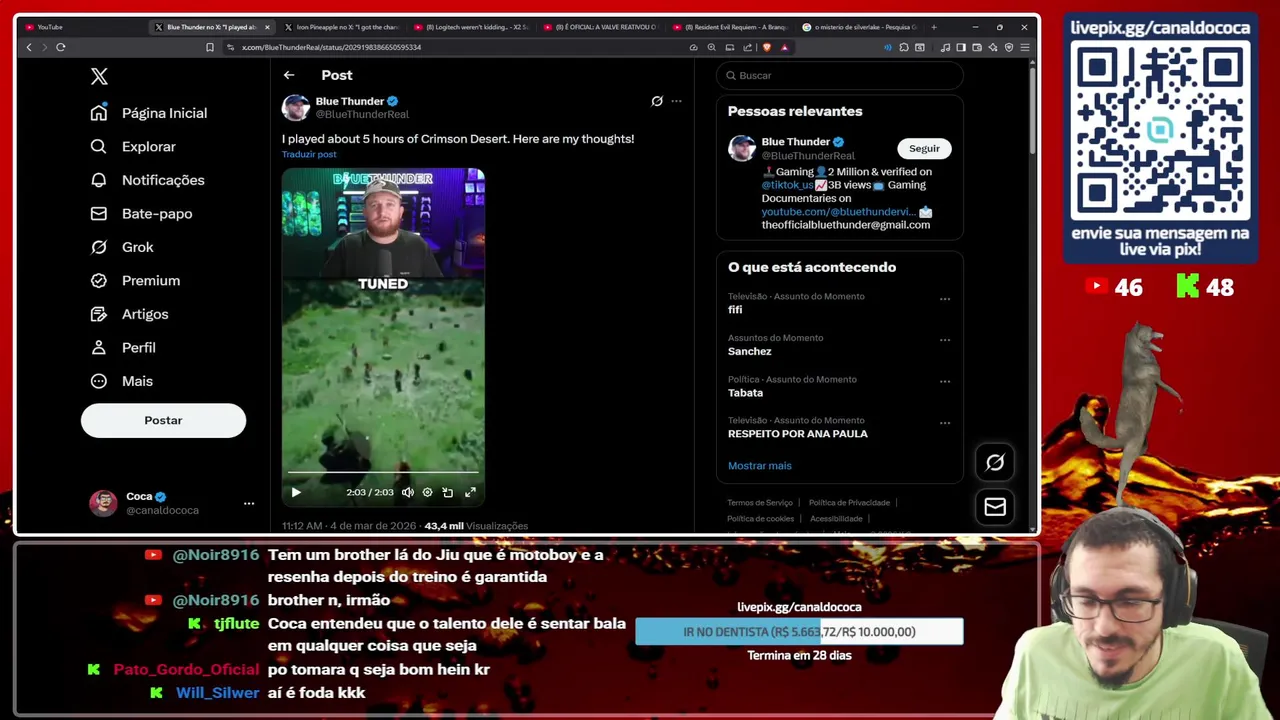Go to Perfil page
Screen dimensions: 1280x720
(x=123, y=348)
